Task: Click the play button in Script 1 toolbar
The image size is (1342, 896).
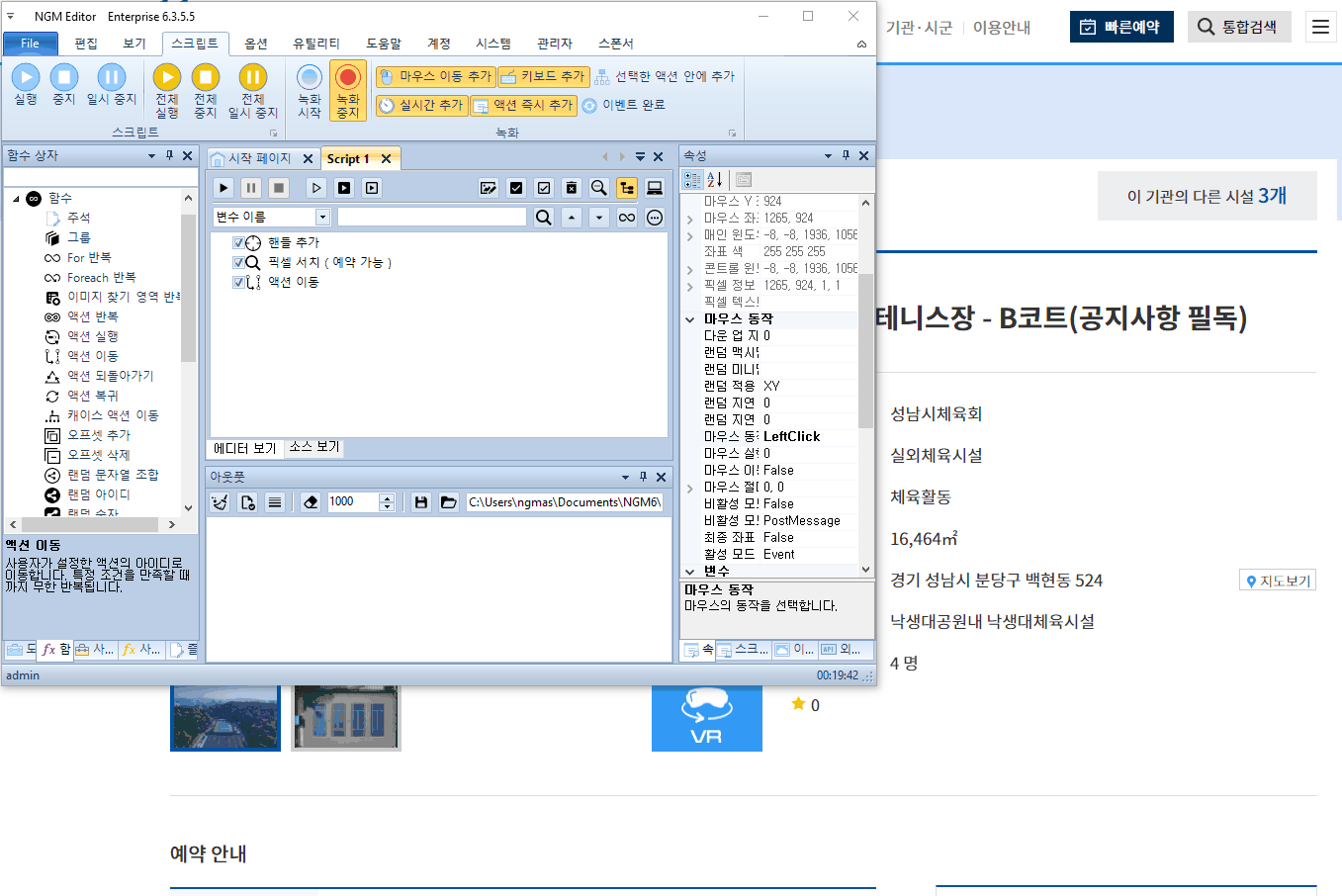Action: tap(224, 188)
